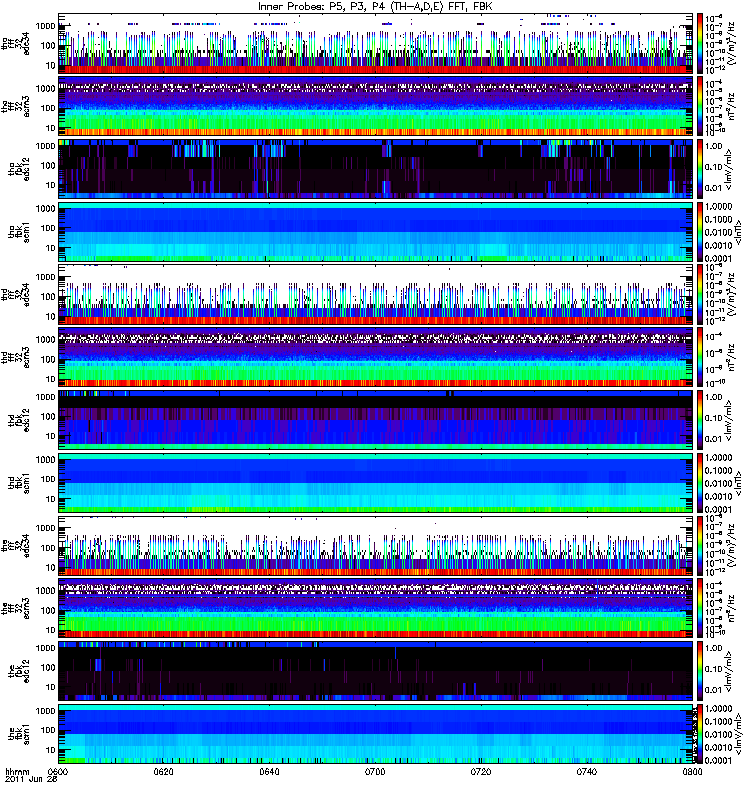Click the <|nT|> unit label of the tha scm1 color bar

[738, 231]
